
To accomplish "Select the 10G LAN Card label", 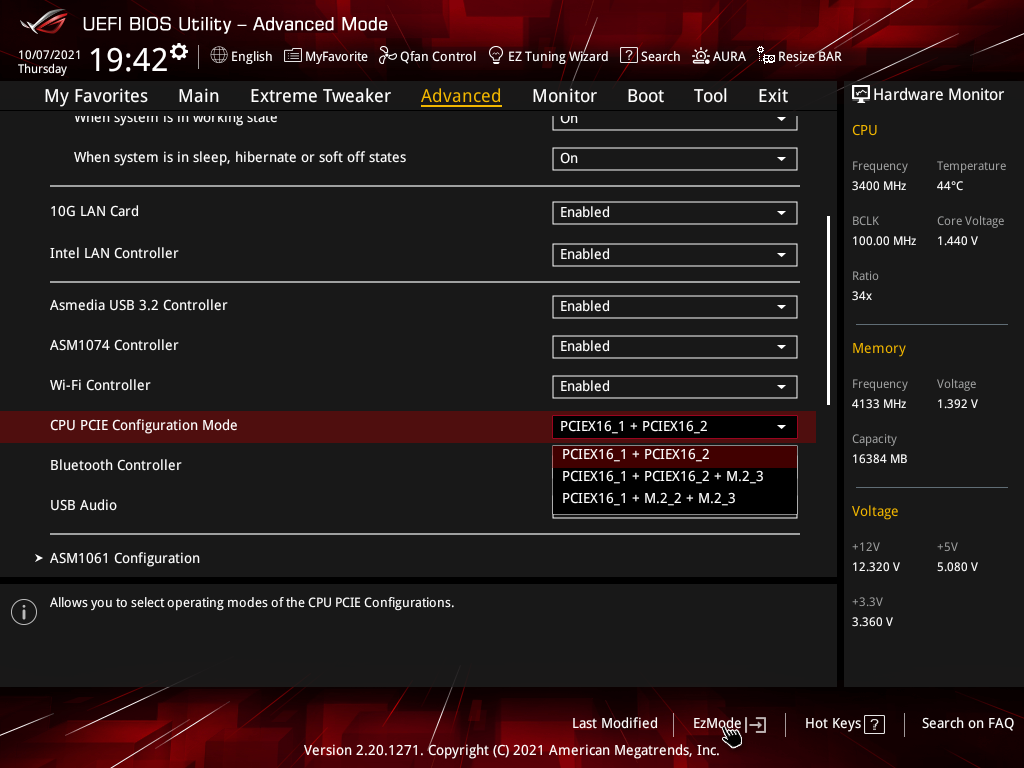I will [94, 212].
